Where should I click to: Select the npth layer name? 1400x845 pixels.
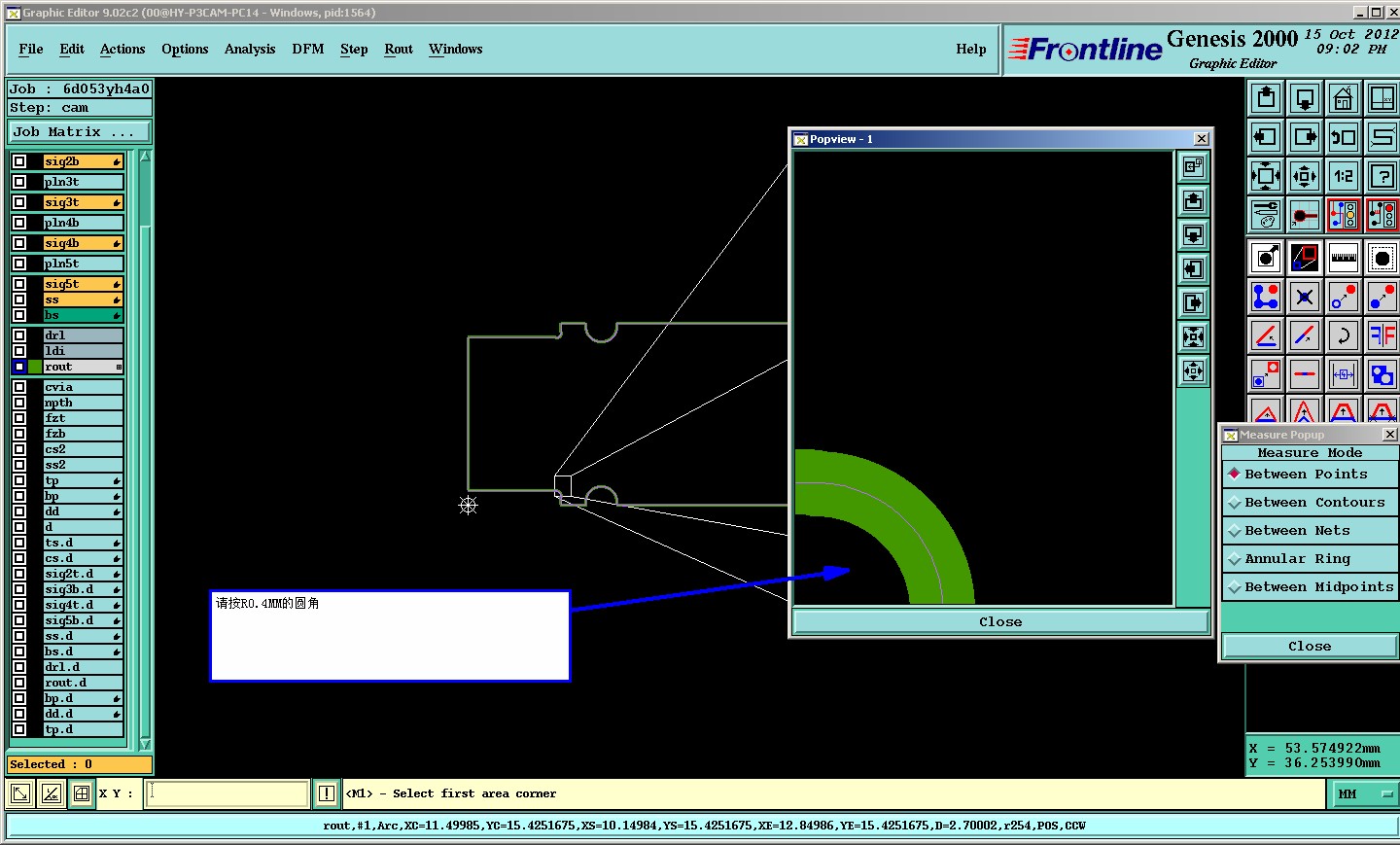pos(83,403)
